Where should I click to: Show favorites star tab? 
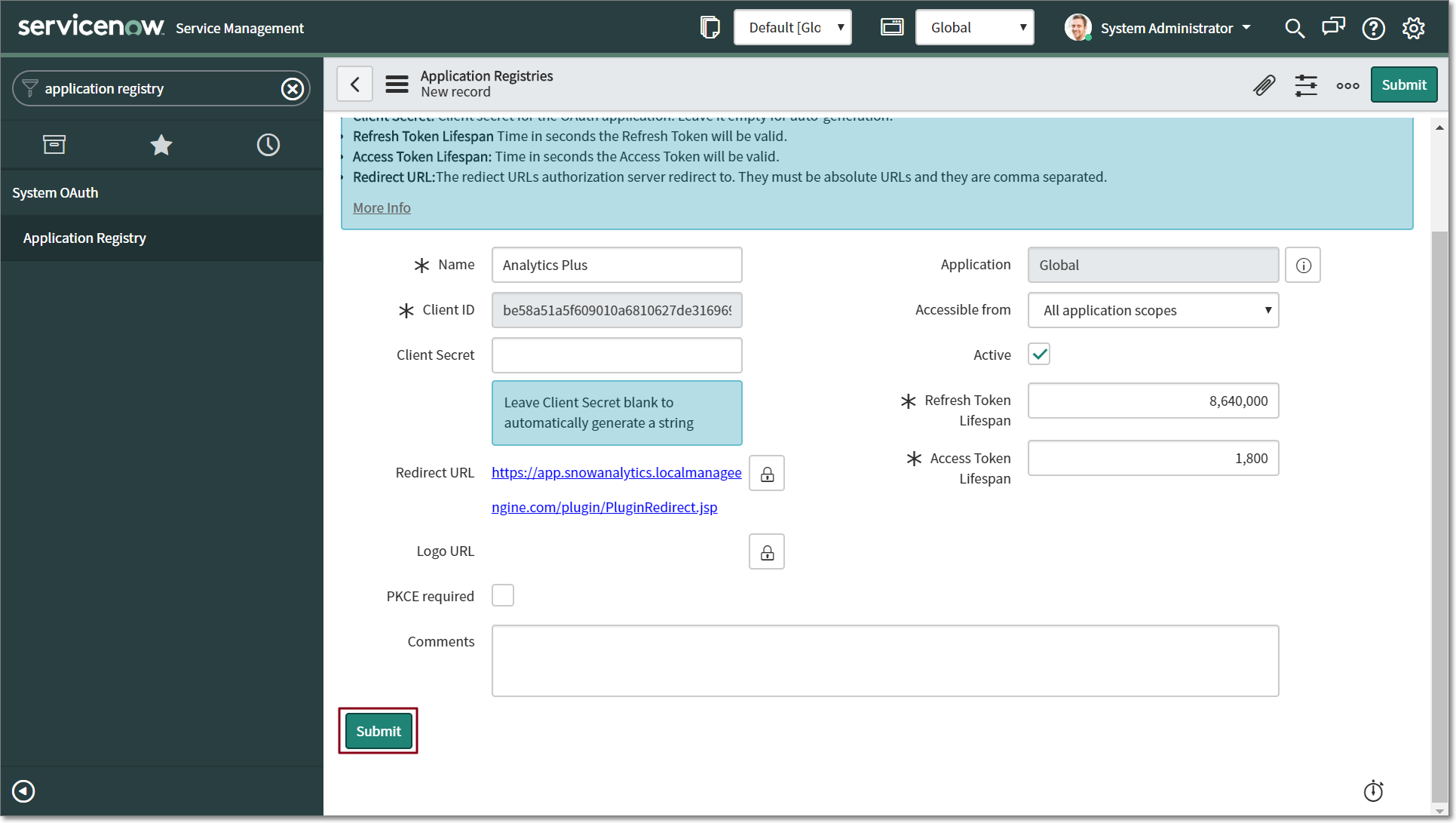point(161,145)
